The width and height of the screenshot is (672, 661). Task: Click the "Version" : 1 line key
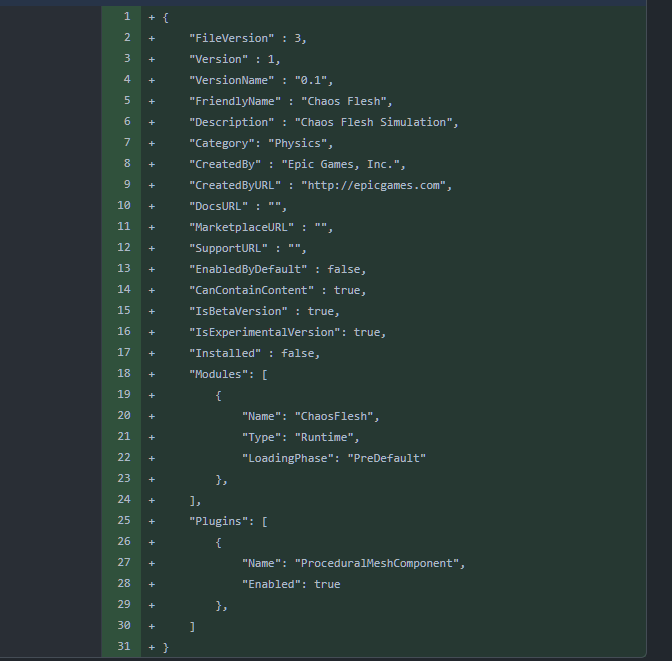coord(218,59)
